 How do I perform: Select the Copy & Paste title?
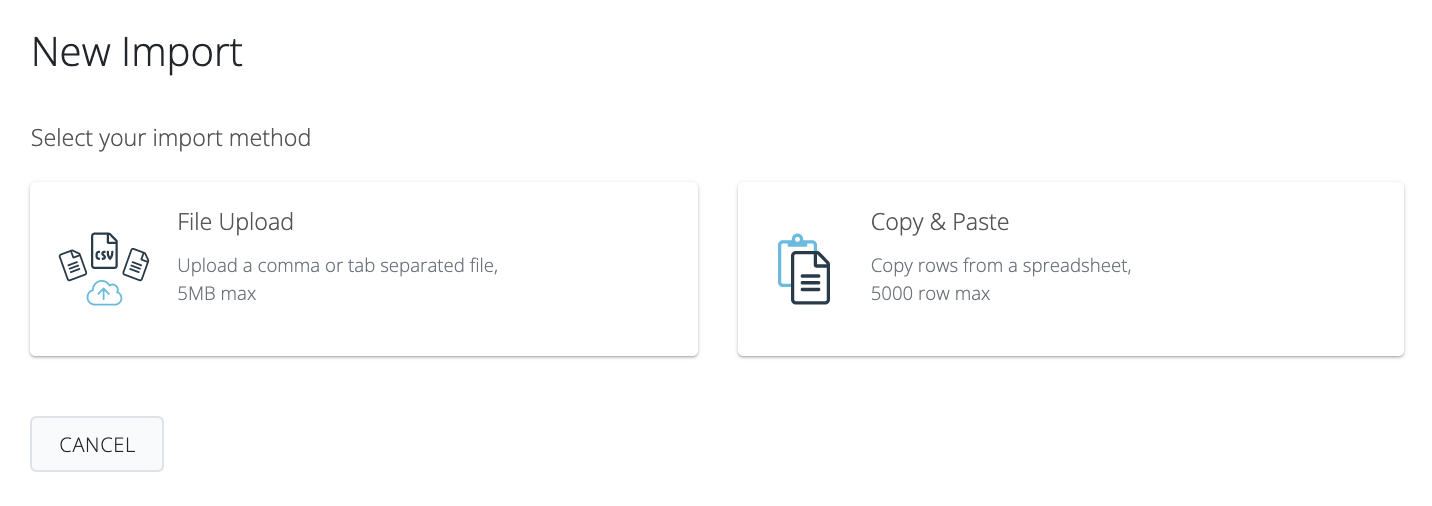[939, 222]
